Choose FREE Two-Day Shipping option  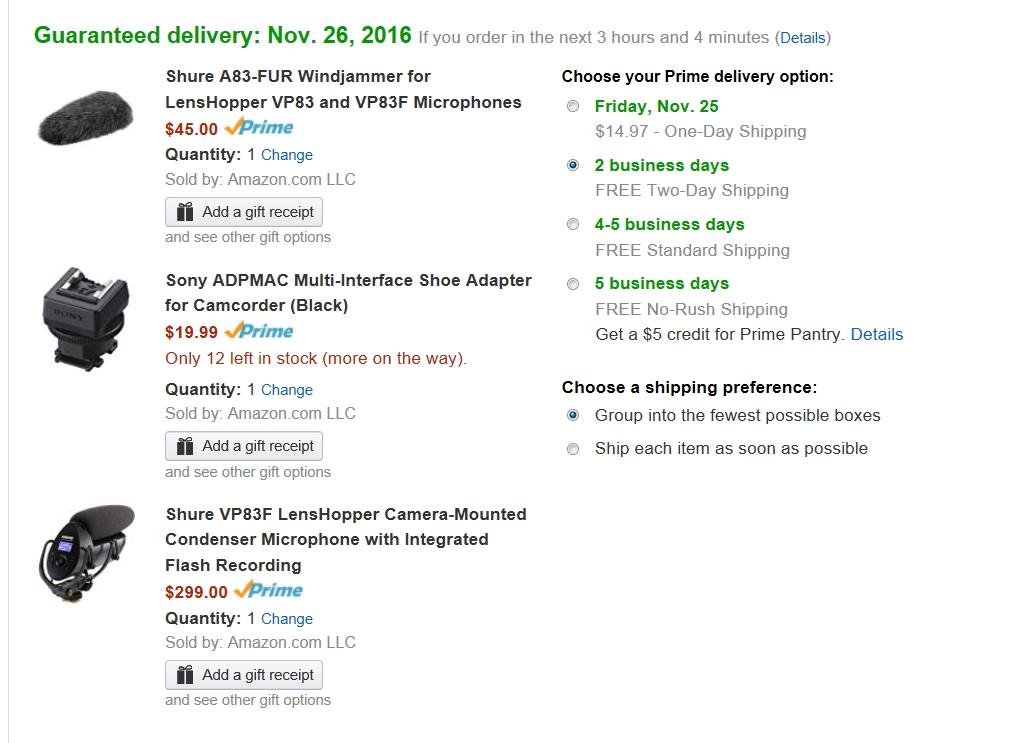point(573,165)
